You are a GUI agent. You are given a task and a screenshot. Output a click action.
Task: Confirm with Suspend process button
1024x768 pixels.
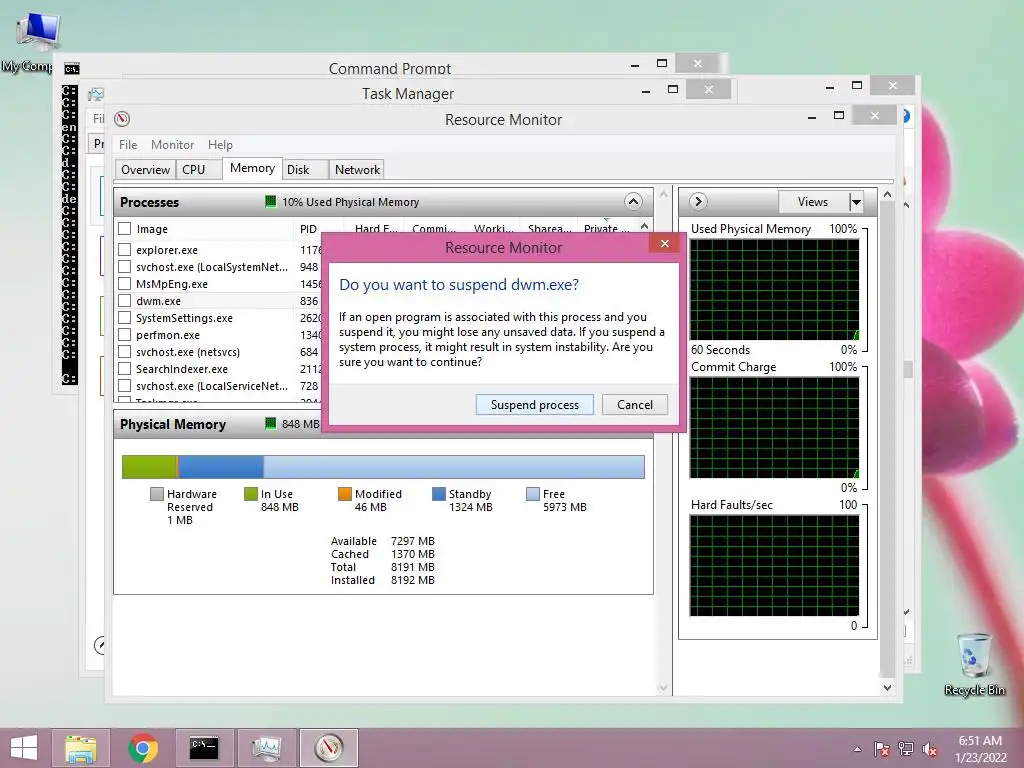click(535, 405)
